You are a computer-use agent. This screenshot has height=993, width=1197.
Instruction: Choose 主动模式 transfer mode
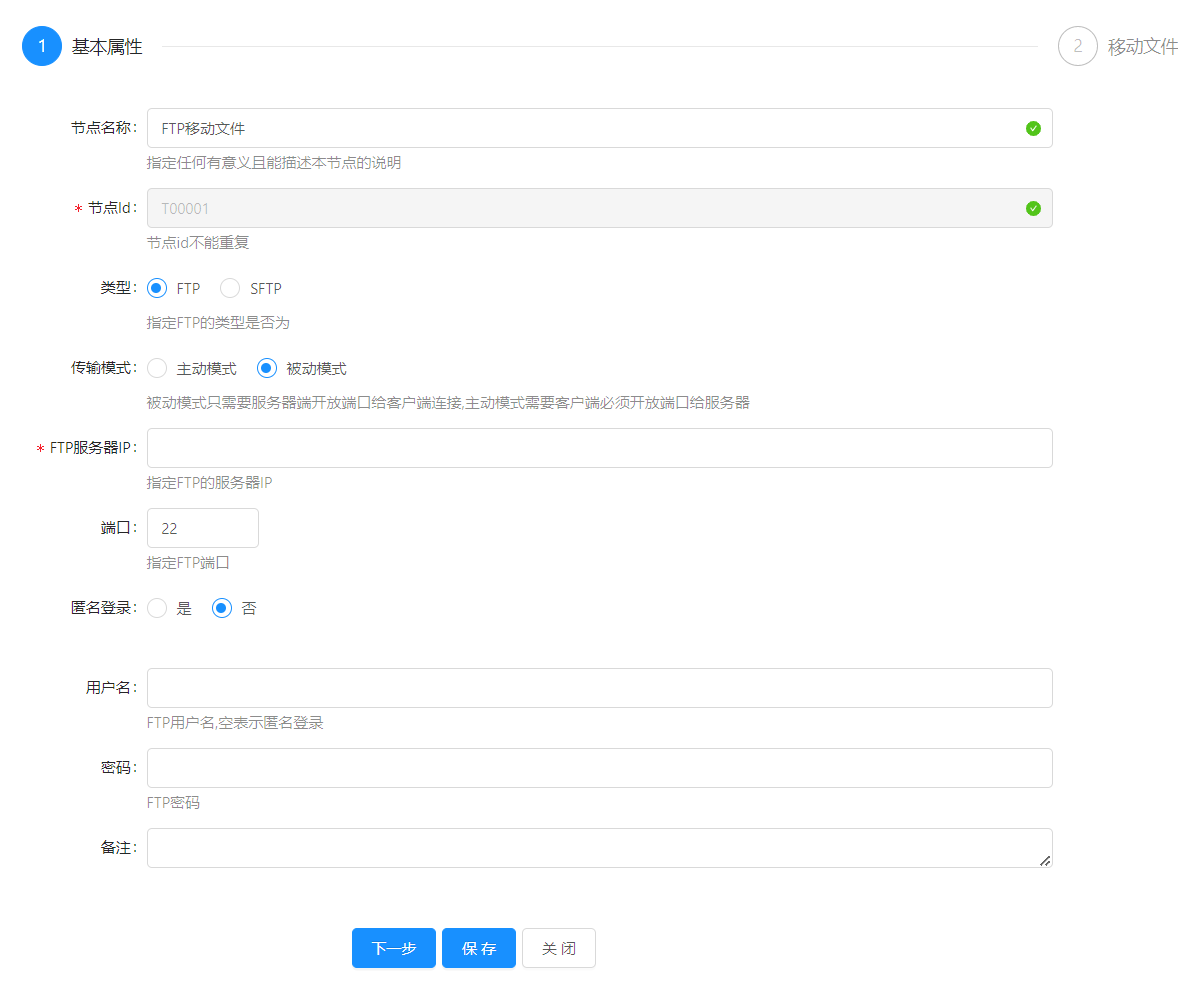pyautogui.click(x=157, y=368)
